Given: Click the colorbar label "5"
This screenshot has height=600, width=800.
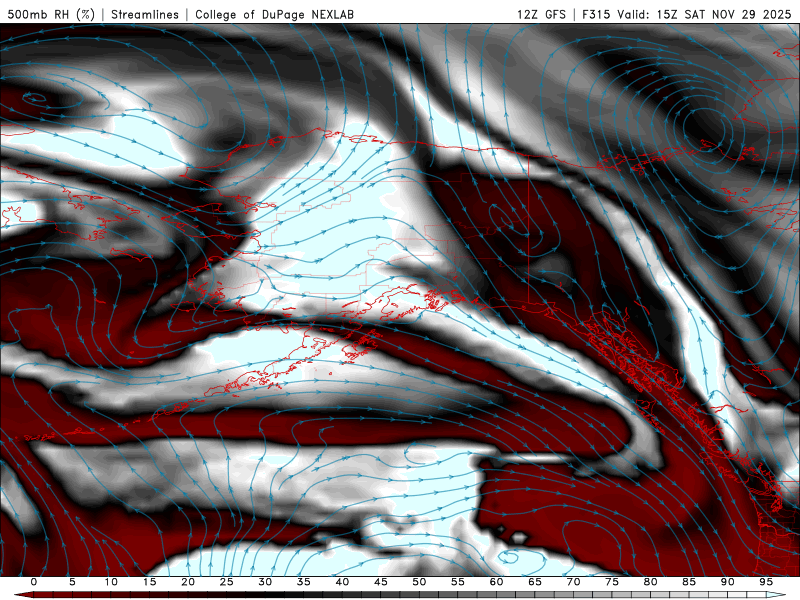Looking at the screenshot, I should coord(72,582).
